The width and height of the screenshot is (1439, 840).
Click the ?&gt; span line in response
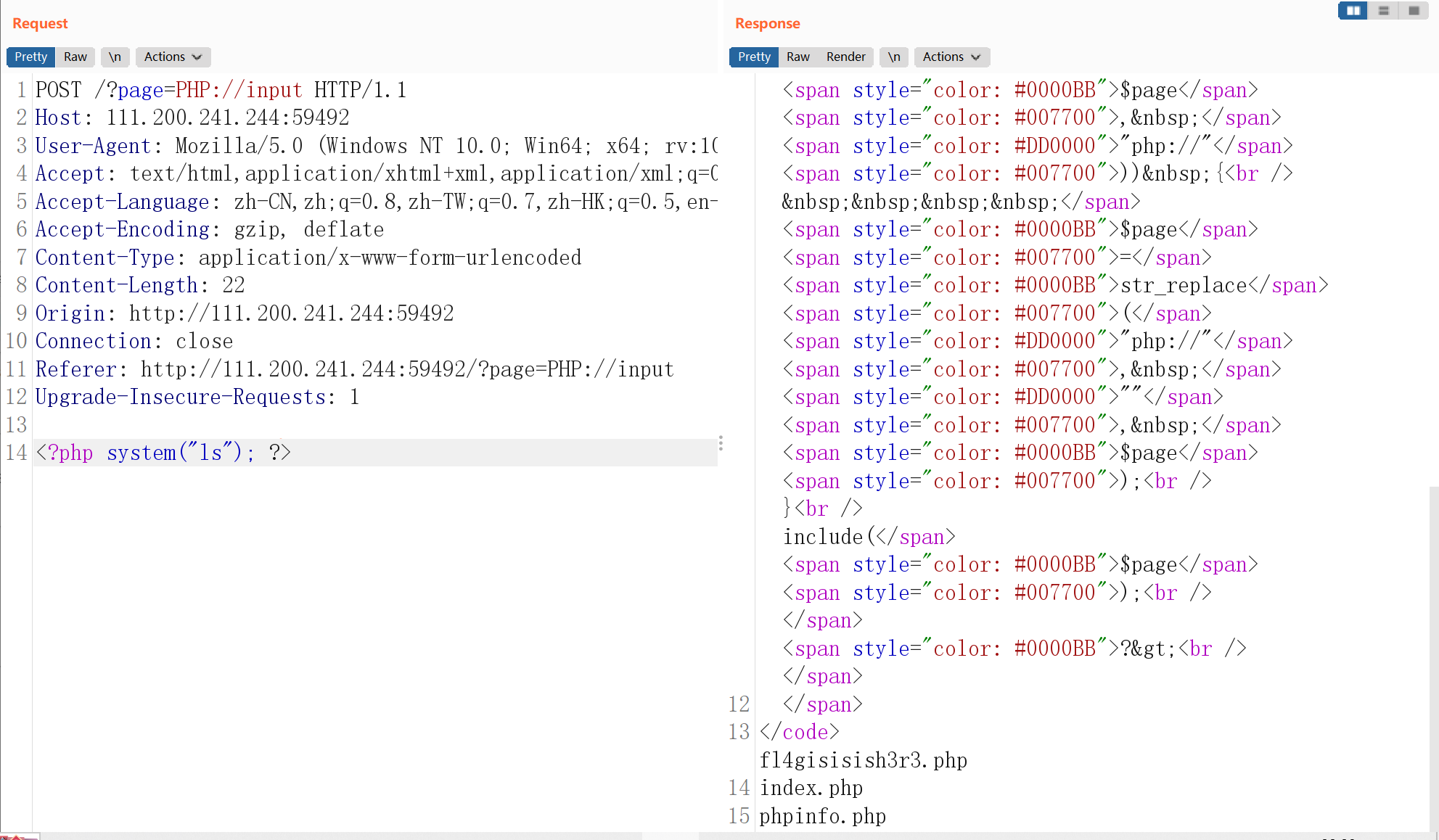tap(1014, 648)
